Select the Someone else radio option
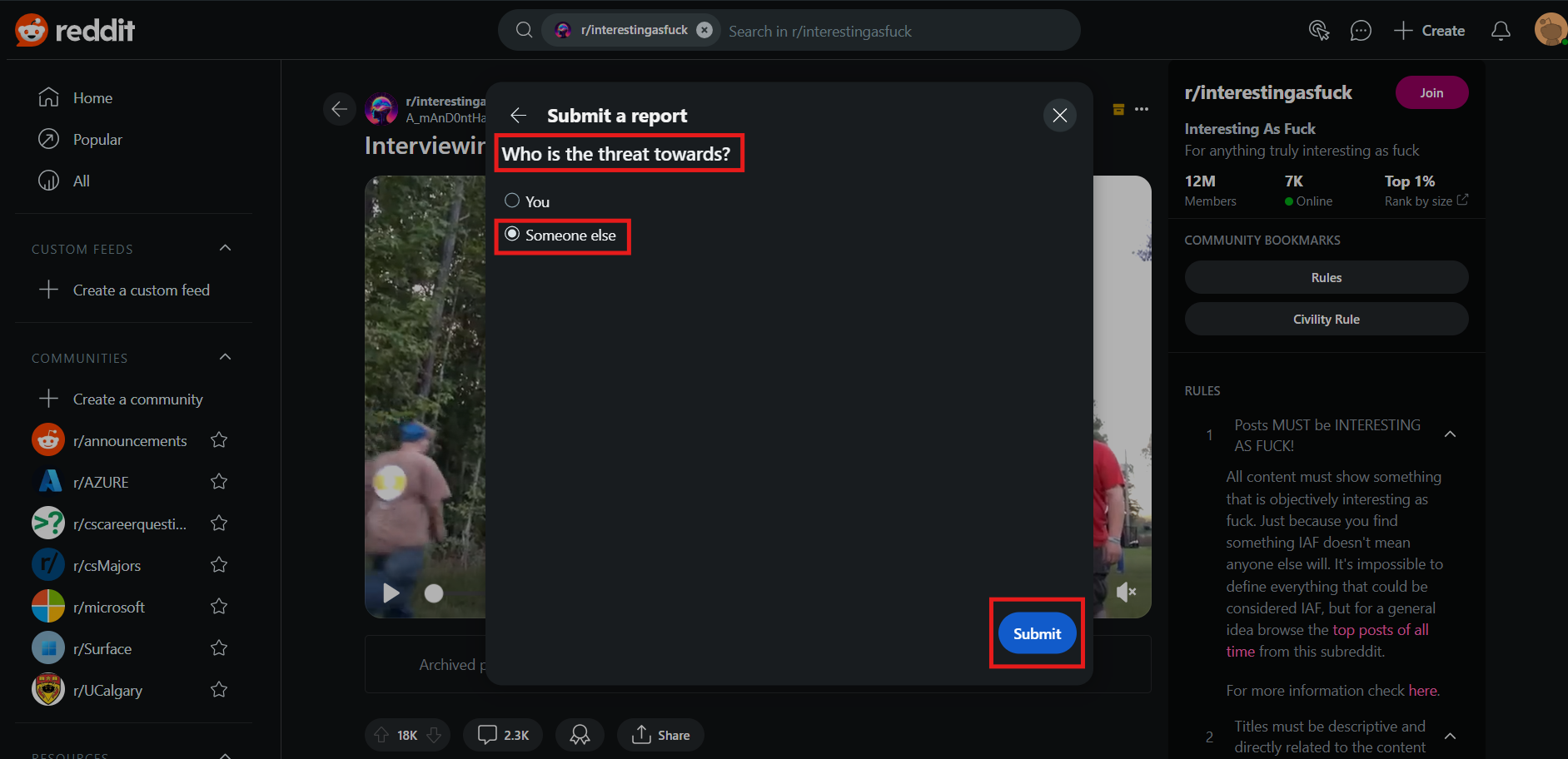1568x759 pixels. tap(512, 234)
